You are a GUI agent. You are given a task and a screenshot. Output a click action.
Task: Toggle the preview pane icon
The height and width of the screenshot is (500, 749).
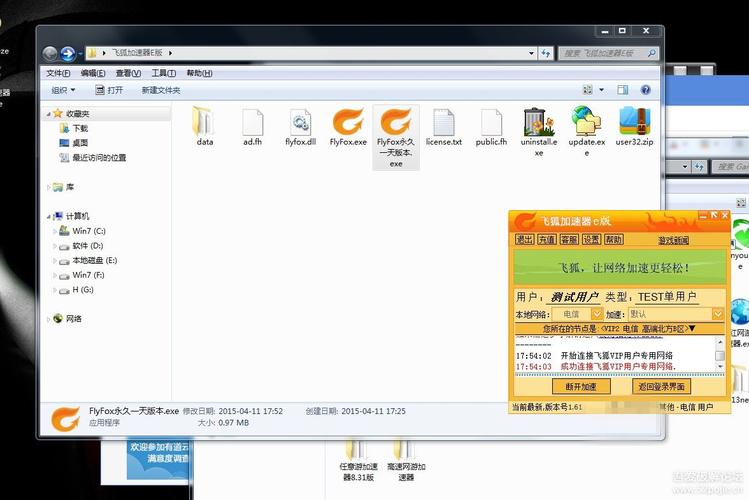point(624,90)
